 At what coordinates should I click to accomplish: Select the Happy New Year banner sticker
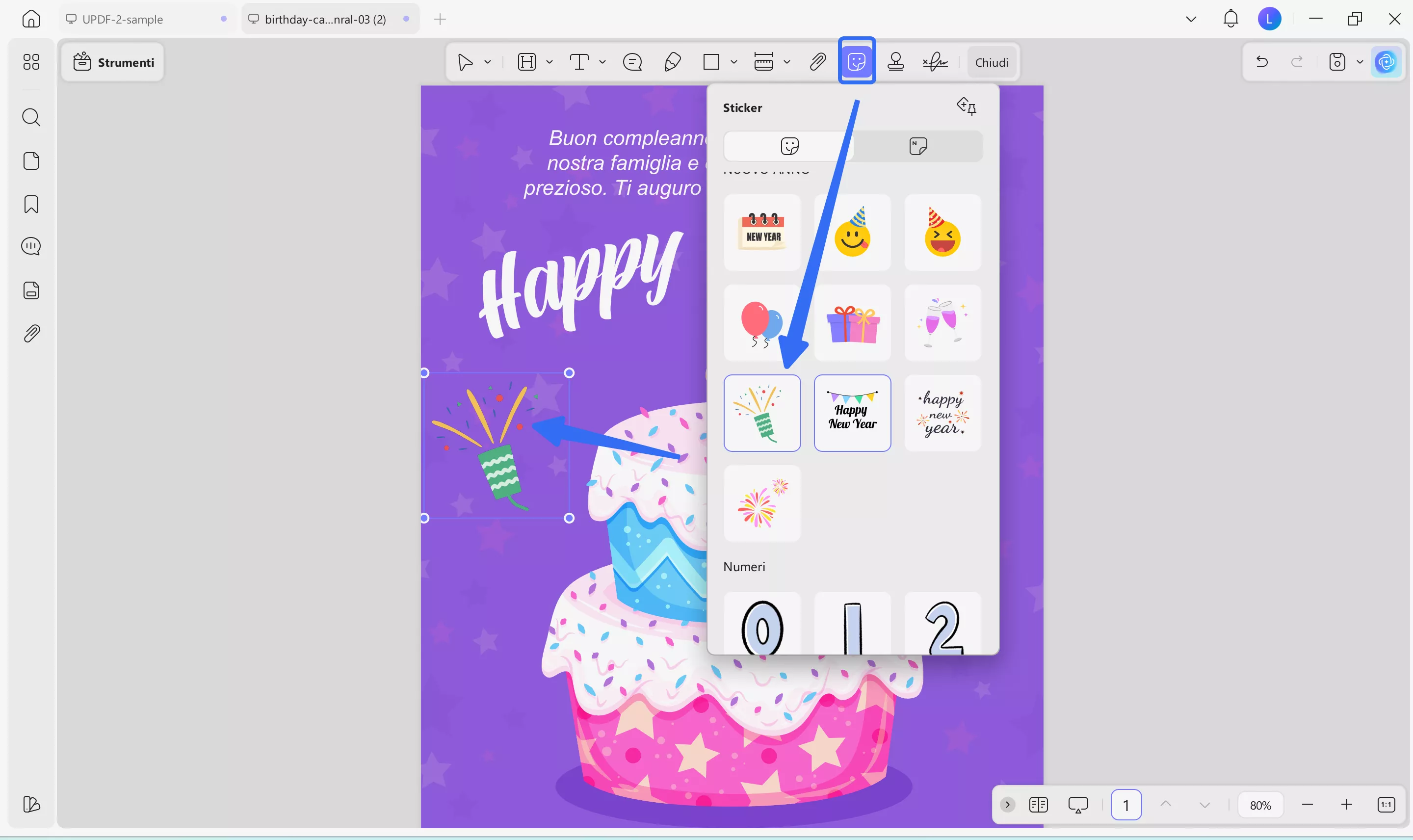point(852,413)
